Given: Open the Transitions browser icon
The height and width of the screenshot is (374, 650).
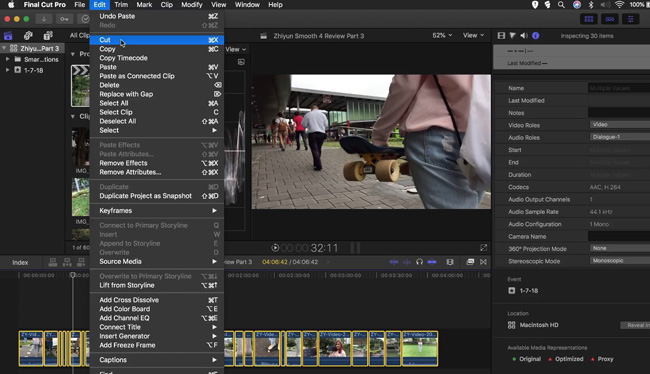Looking at the screenshot, I should pos(483,262).
